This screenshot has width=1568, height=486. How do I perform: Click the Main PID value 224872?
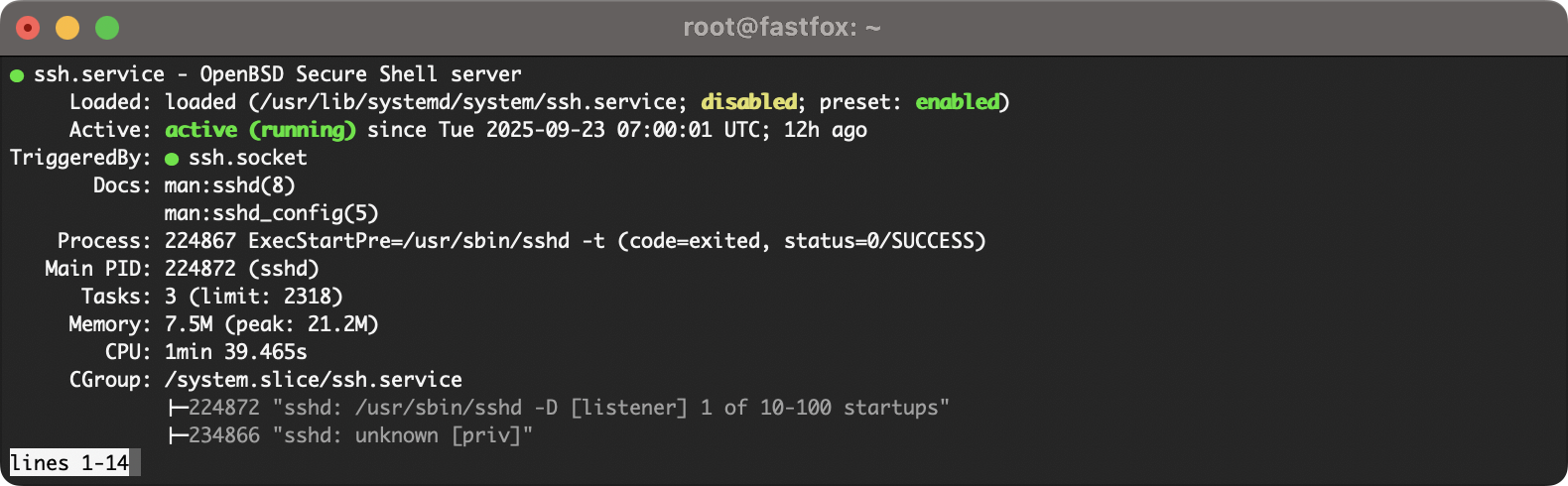pos(200,269)
